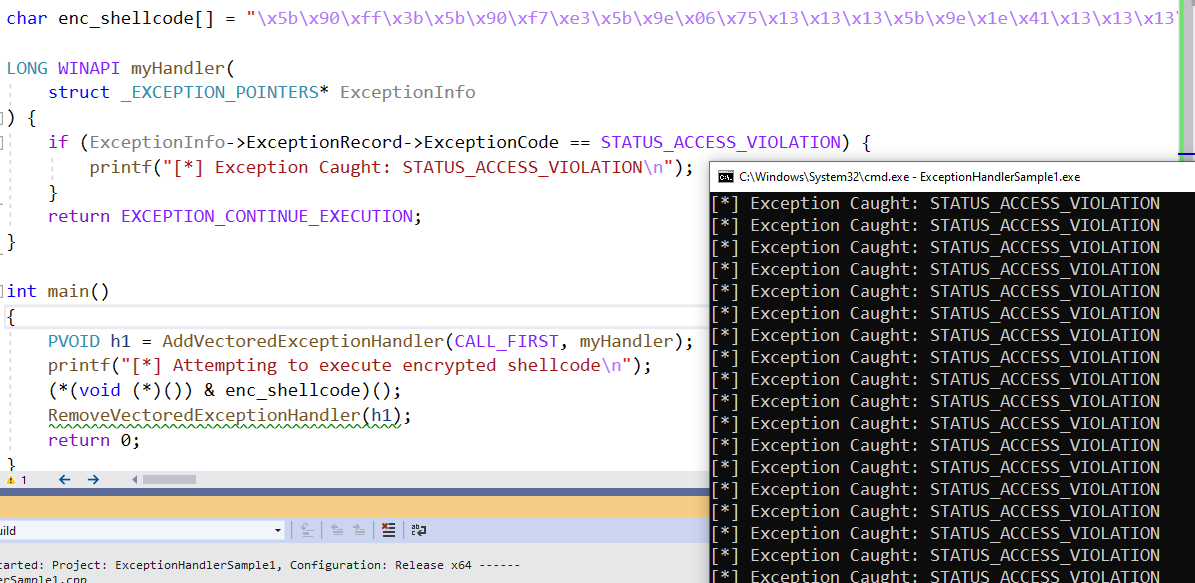Image resolution: width=1195 pixels, height=583 pixels.
Task: Click the editor horizontal scrollbar thumb
Action: (x=169, y=479)
